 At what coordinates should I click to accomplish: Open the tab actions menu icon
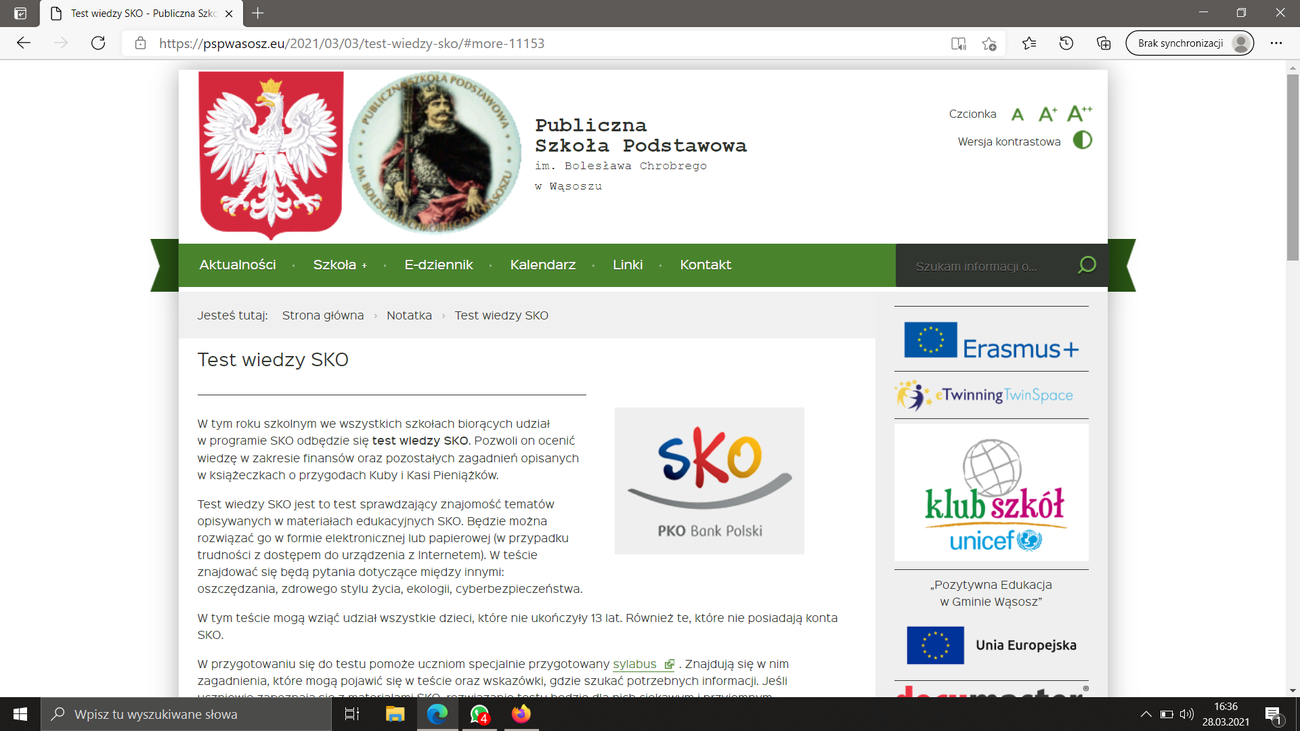[x=20, y=13]
